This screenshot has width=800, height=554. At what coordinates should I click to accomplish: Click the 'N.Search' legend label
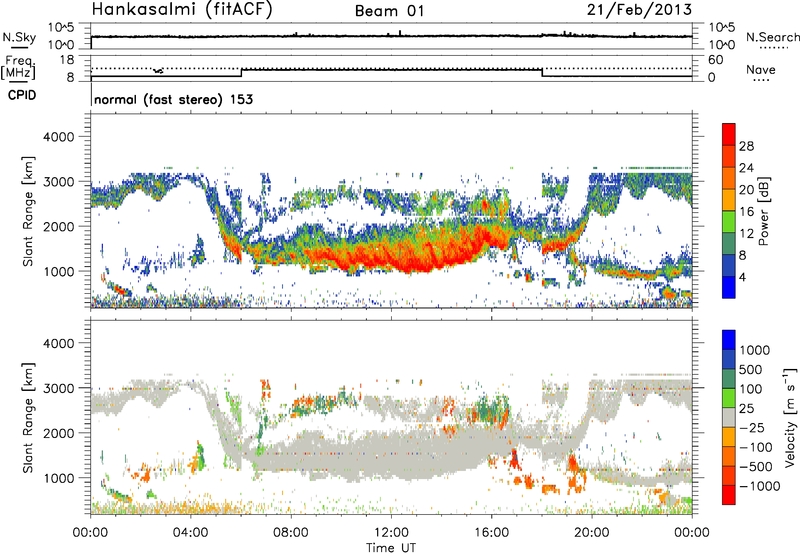772,37
